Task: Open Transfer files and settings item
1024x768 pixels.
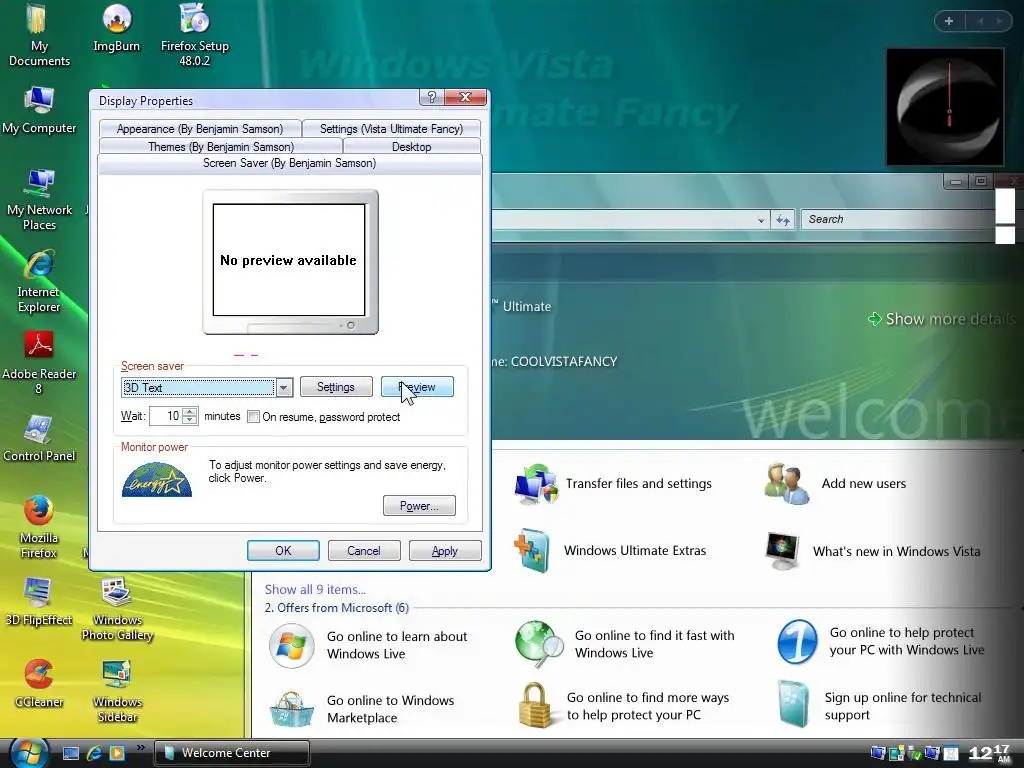Action: (613, 484)
